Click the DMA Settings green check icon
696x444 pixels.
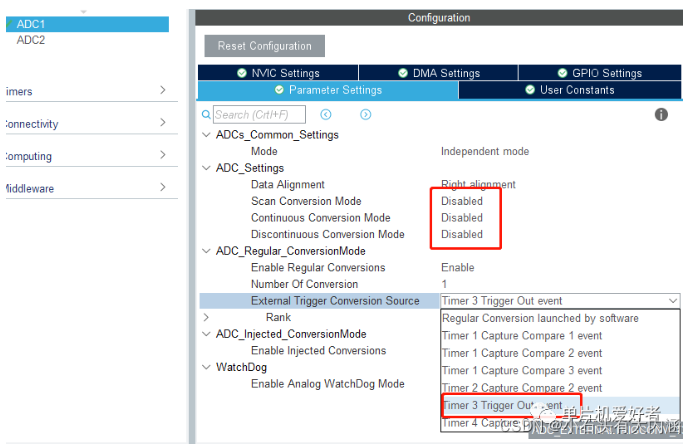403,73
